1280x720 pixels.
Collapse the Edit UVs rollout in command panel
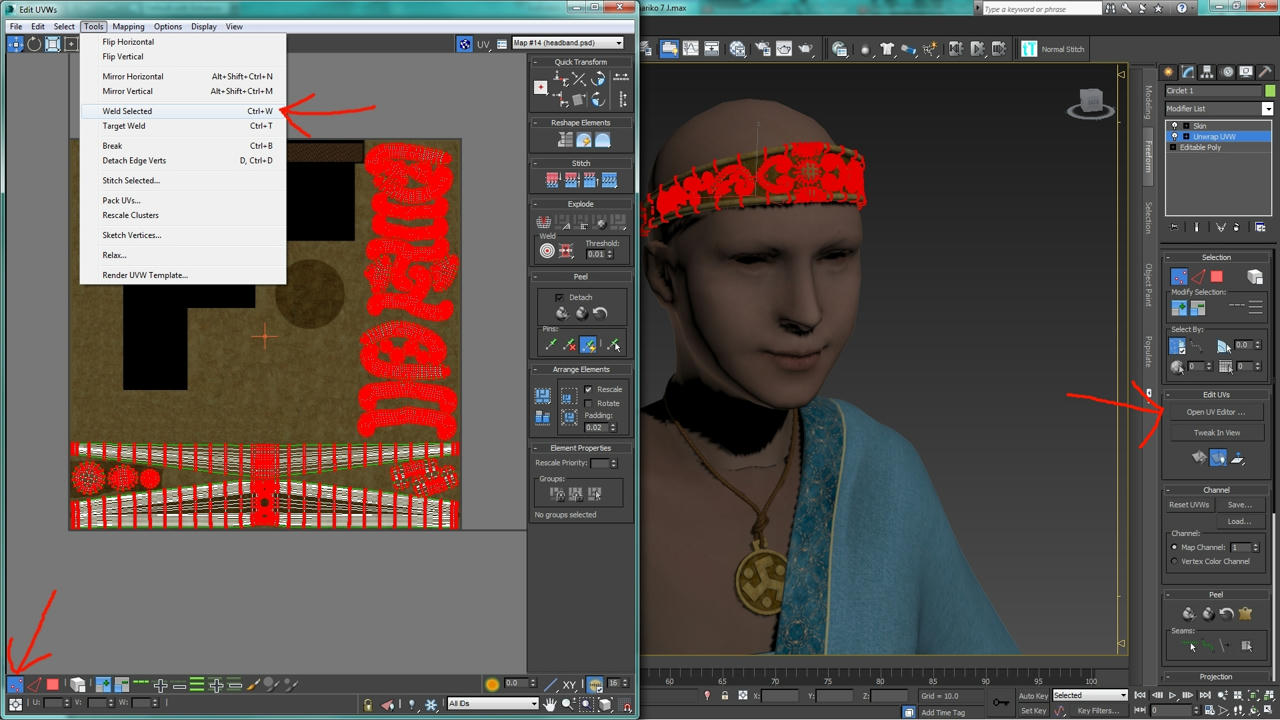click(1216, 395)
